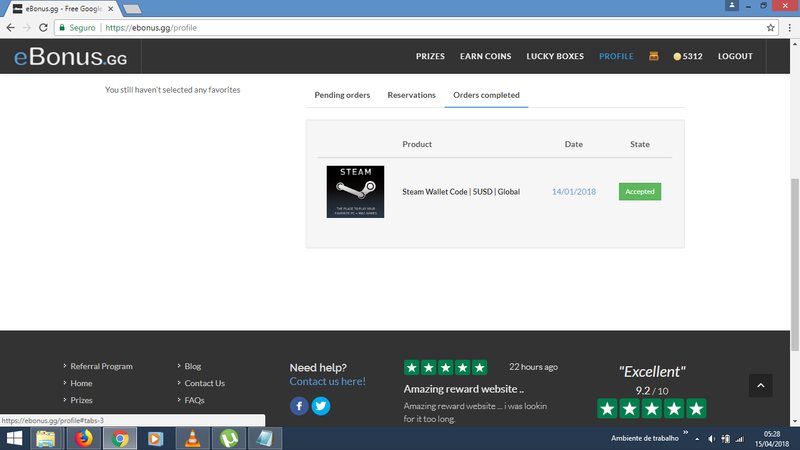Click the green Accepted state button

coord(640,191)
